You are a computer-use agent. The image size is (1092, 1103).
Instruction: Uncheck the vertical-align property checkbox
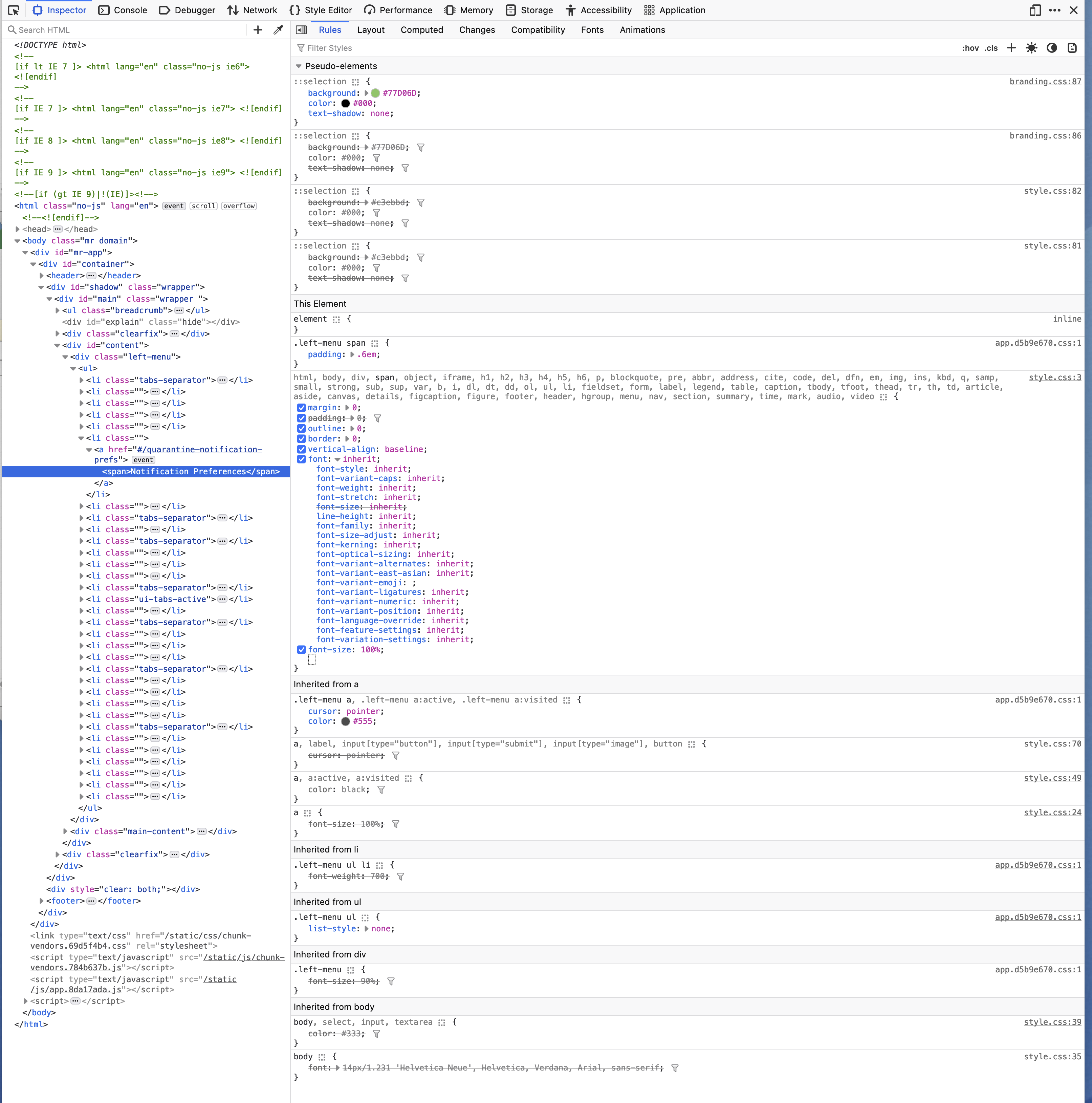301,449
